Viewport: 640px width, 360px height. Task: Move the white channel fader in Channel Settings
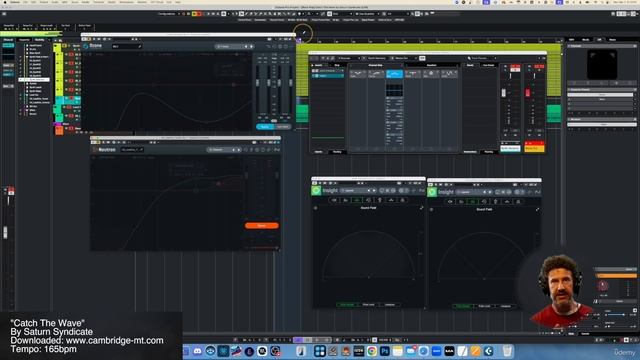tap(504, 93)
